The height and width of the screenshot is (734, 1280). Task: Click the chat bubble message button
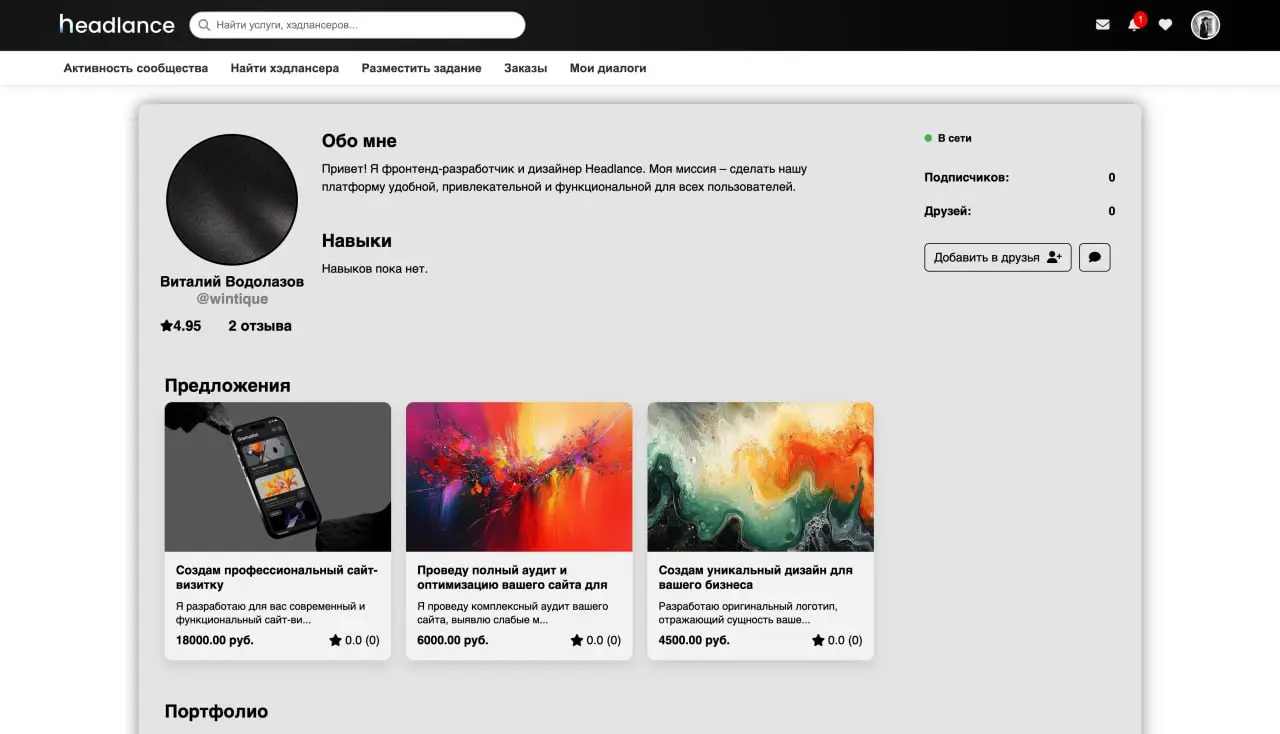point(1095,257)
